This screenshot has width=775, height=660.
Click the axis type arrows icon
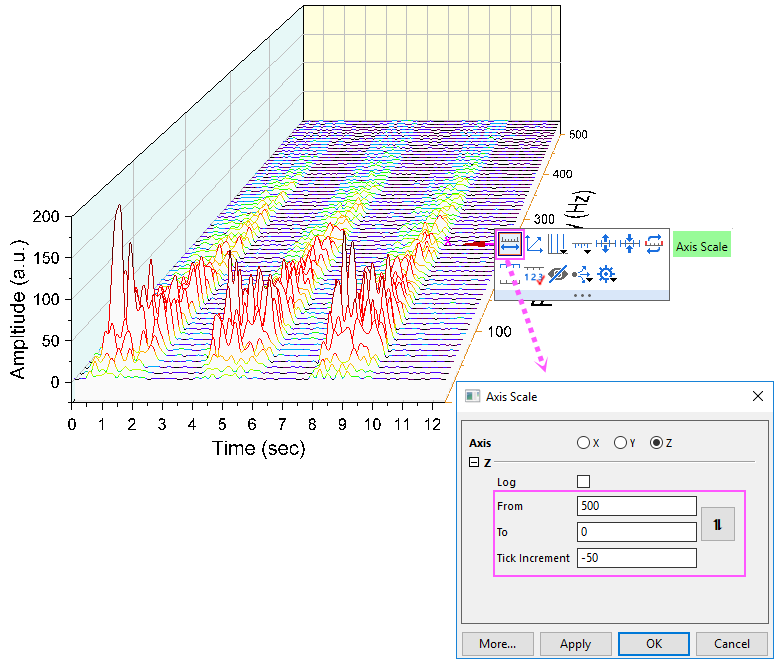click(x=534, y=244)
